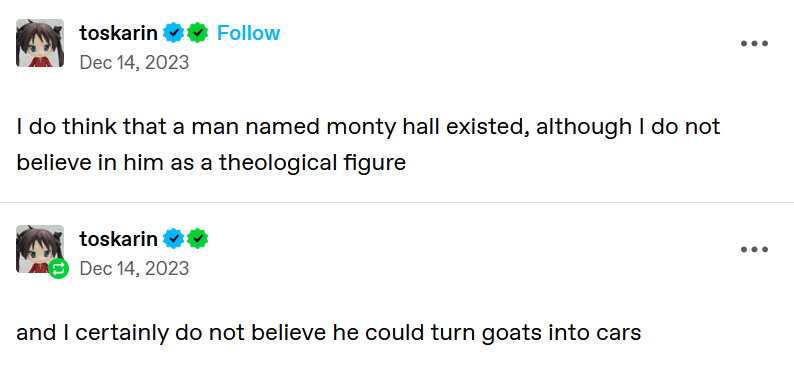
Task: Open the first post's three-dot options menu
Action: tap(755, 44)
